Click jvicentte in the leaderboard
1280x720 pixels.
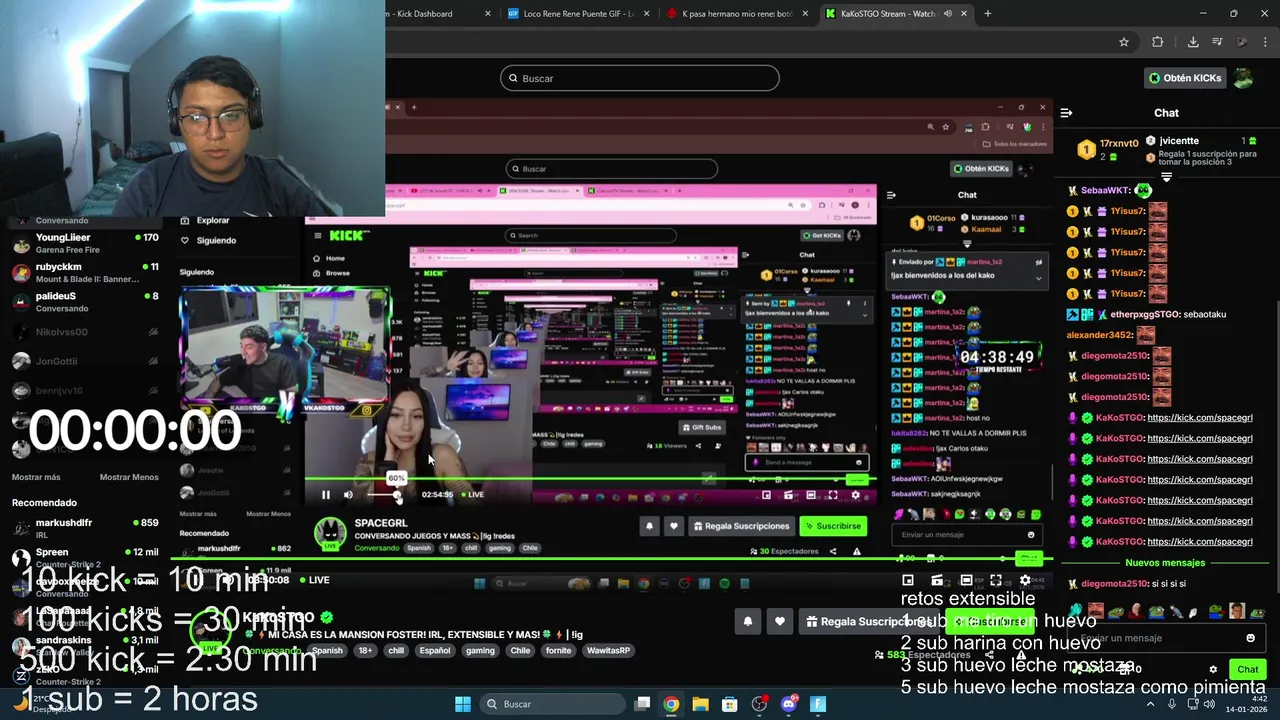(1179, 141)
